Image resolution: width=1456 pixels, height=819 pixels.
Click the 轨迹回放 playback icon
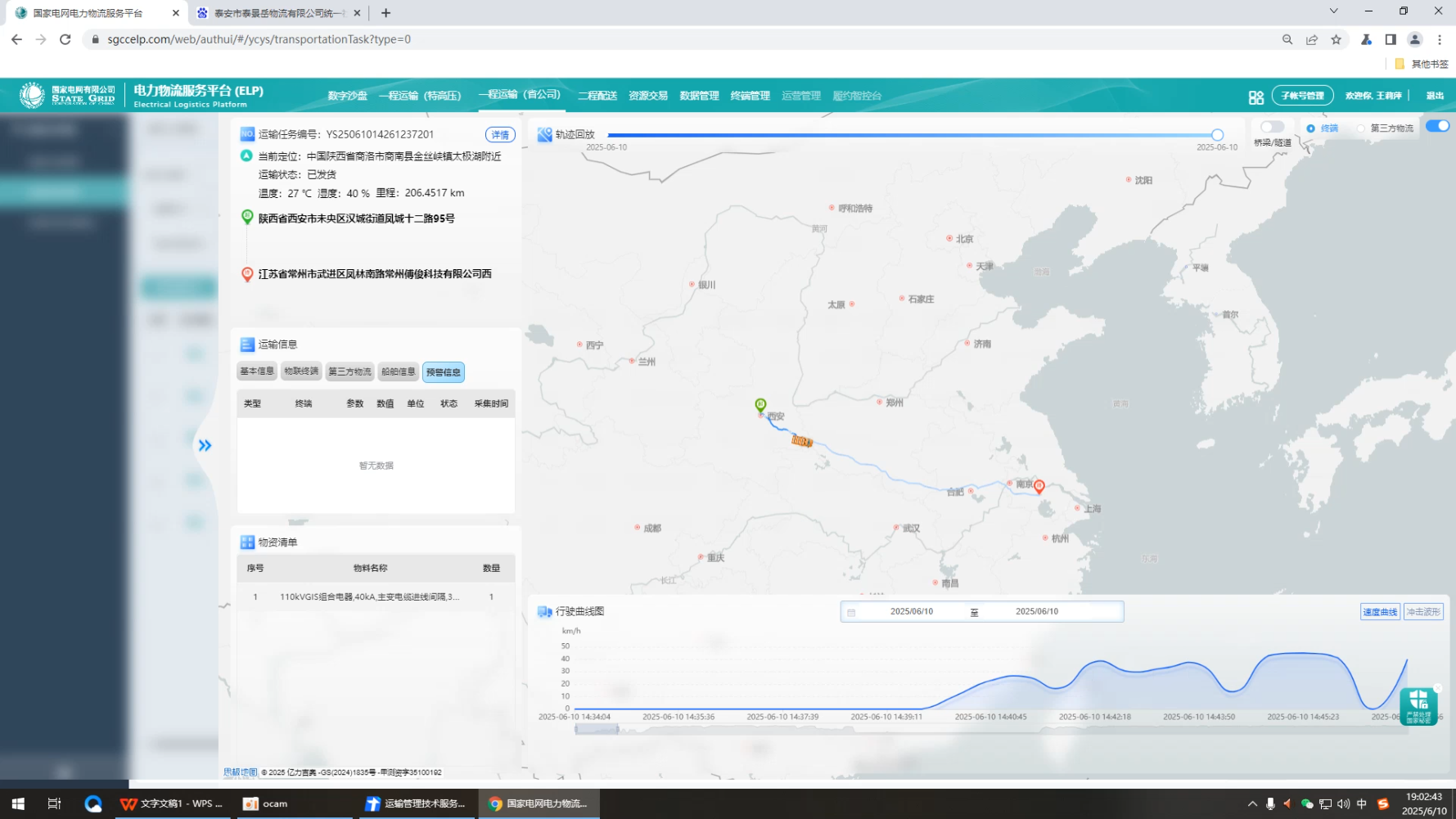[544, 135]
